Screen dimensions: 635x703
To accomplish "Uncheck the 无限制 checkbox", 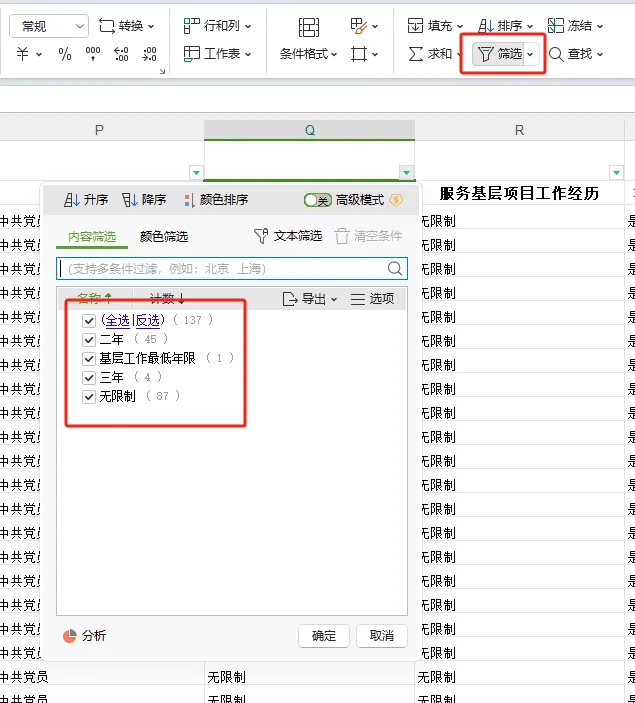I will click(x=89, y=397).
